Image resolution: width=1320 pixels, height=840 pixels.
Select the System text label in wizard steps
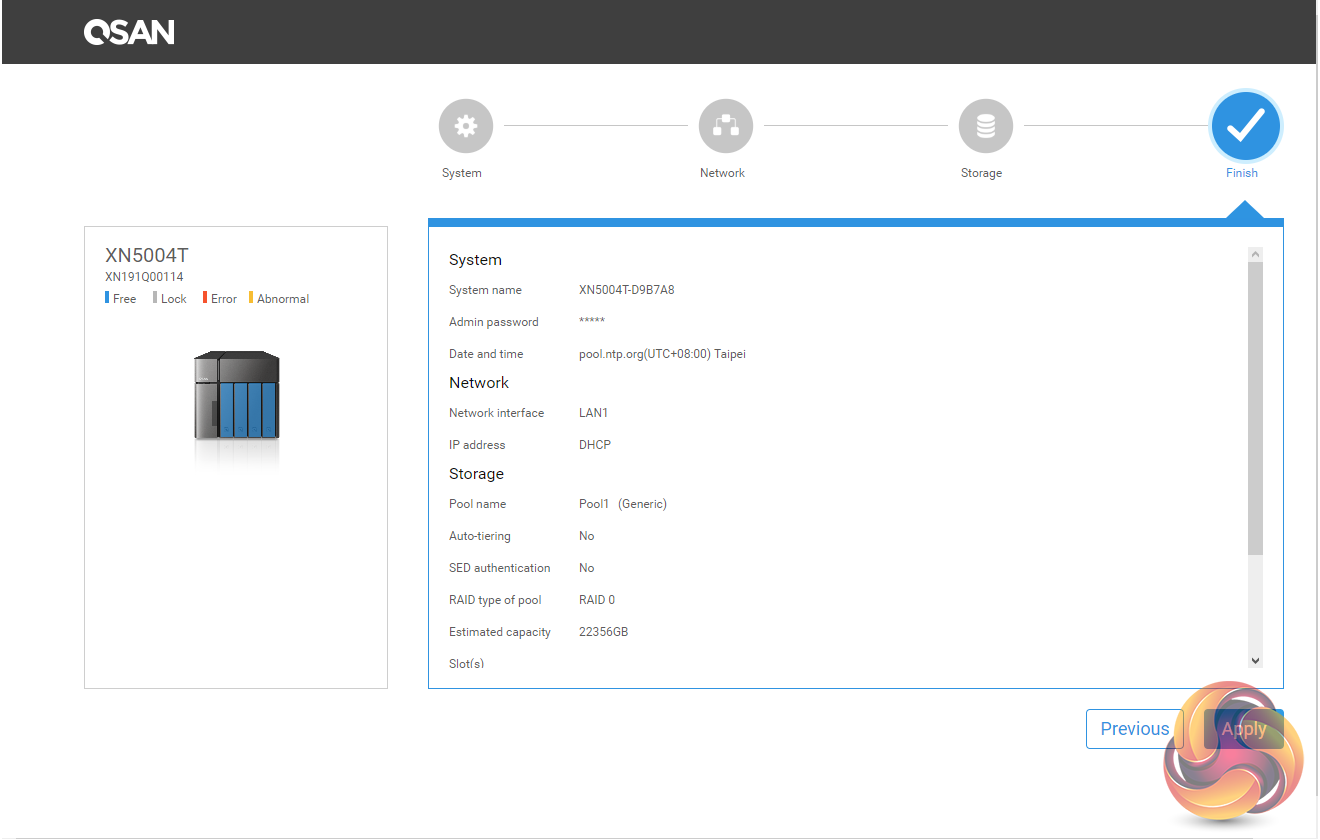pos(462,173)
